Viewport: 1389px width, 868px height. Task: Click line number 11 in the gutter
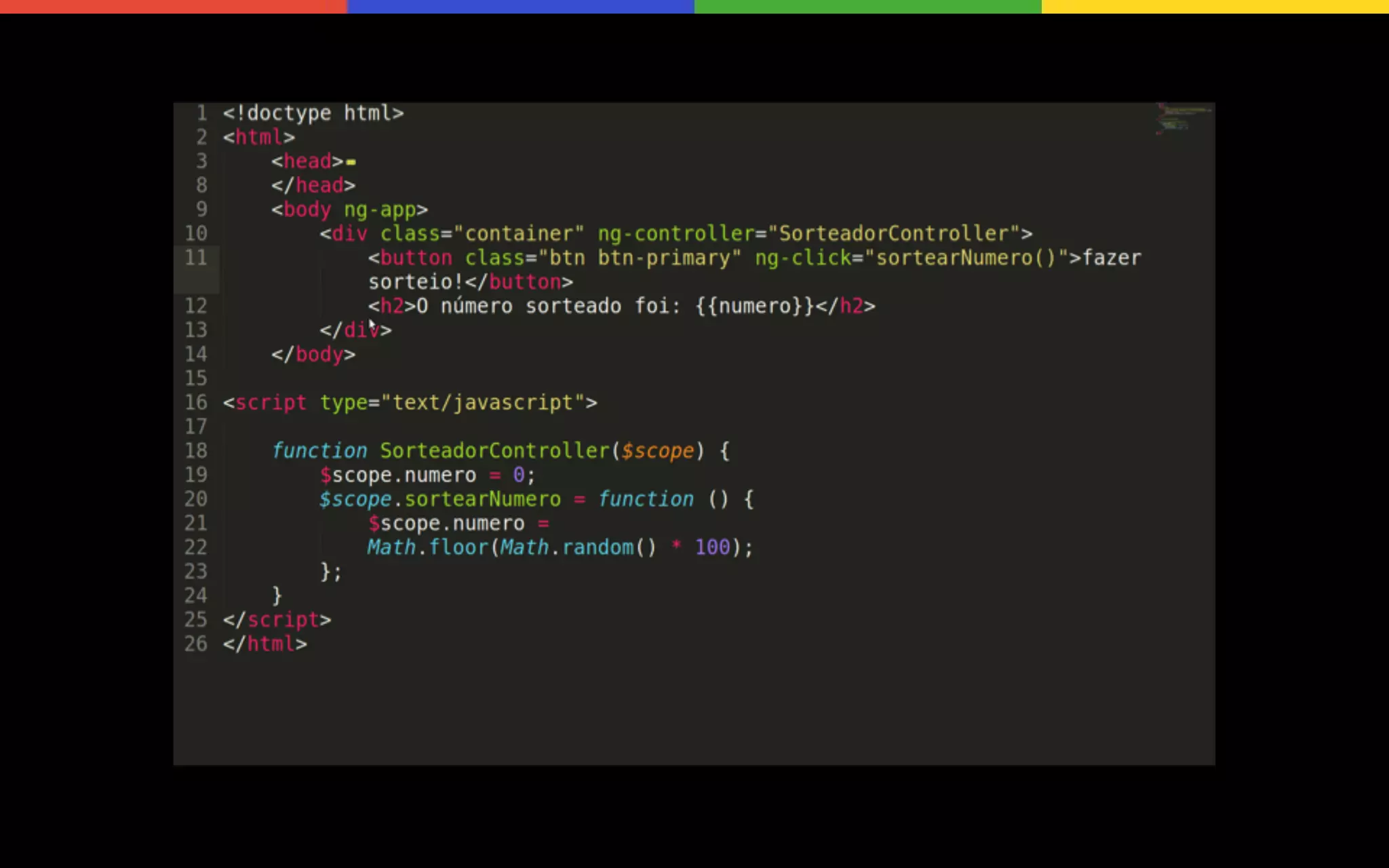(x=196, y=258)
